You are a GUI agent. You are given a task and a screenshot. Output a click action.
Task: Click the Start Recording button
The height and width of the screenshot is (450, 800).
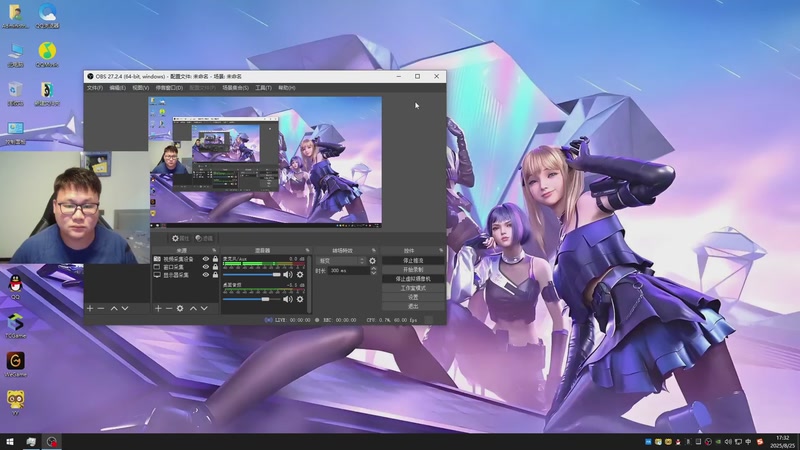click(413, 270)
